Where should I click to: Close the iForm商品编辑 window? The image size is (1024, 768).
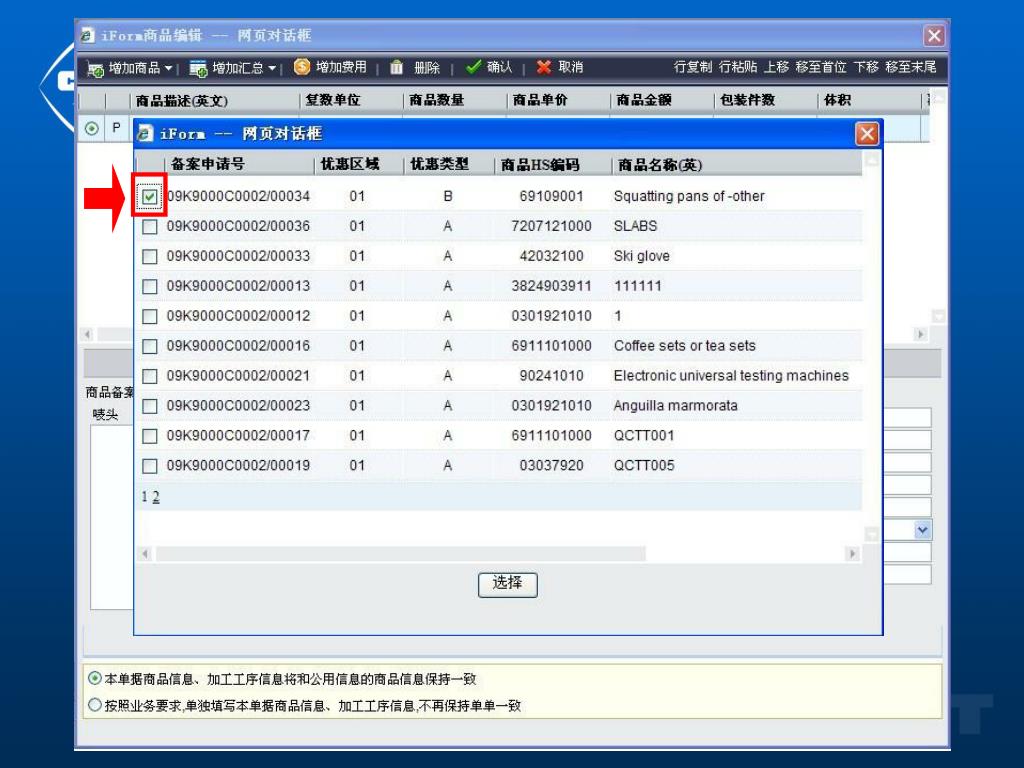click(934, 35)
